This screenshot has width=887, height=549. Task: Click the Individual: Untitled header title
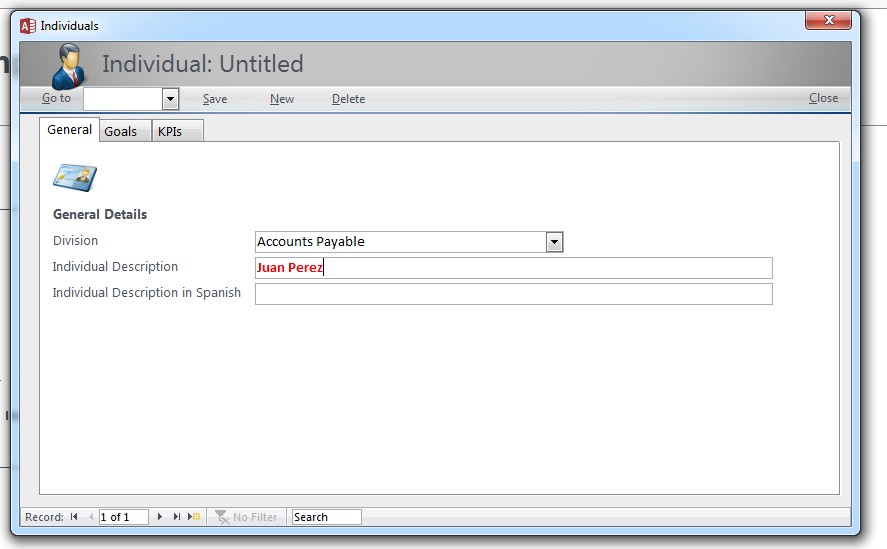[203, 64]
